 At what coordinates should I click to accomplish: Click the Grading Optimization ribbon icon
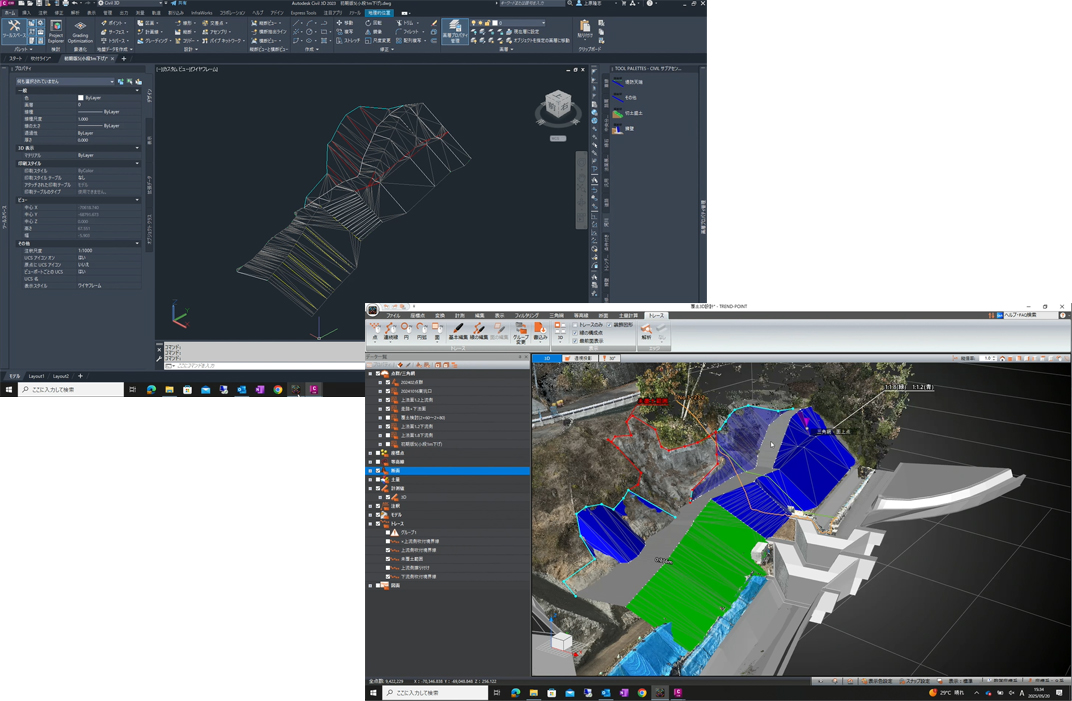pos(80,30)
